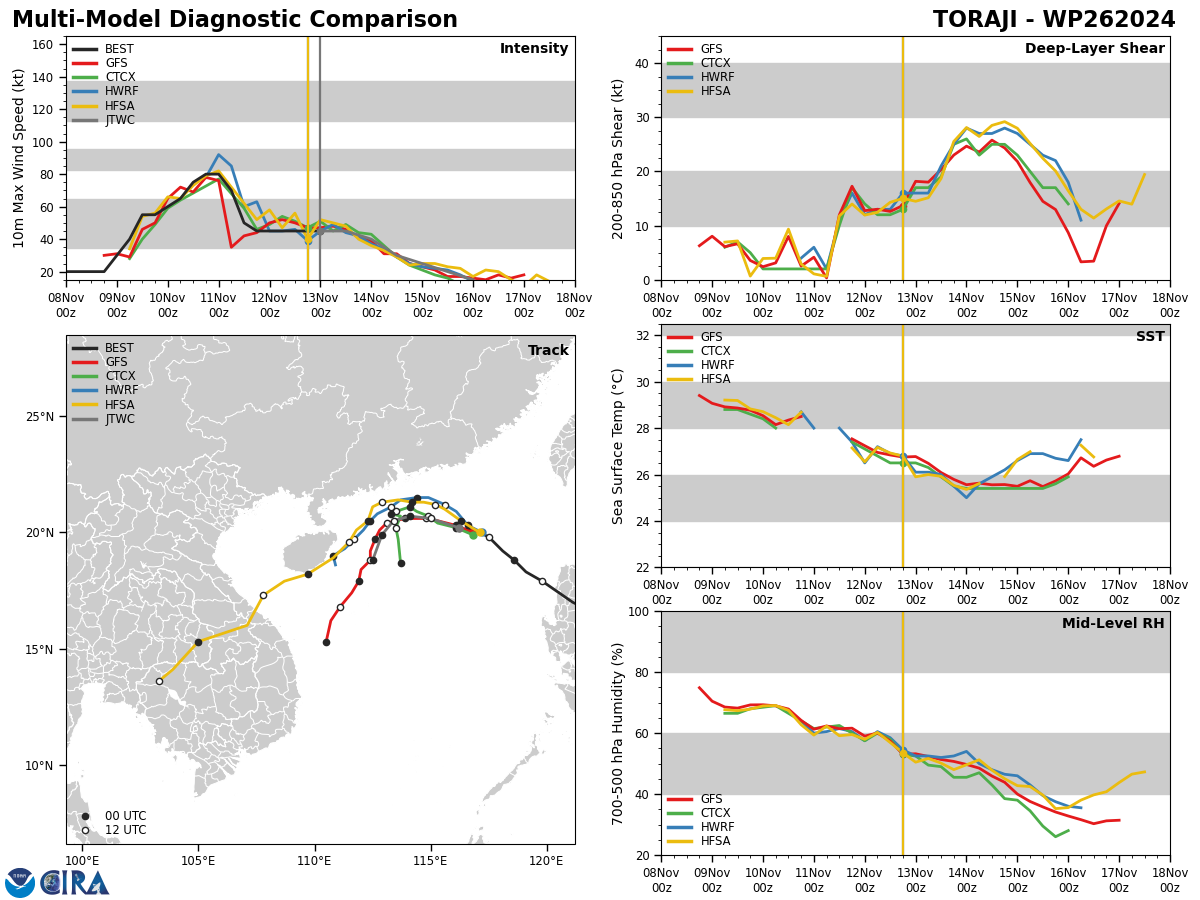This screenshot has height=900, width=1200.
Task: Click the 100 tick on Mid-Level RH y-axis
Action: (x=637, y=611)
